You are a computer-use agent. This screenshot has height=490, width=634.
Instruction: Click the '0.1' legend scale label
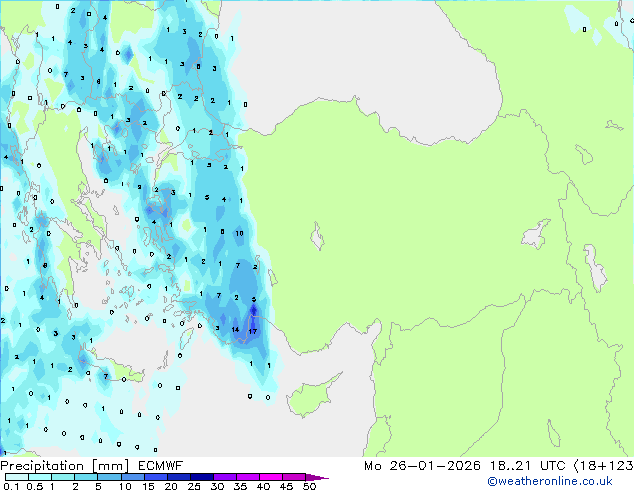tap(11, 486)
